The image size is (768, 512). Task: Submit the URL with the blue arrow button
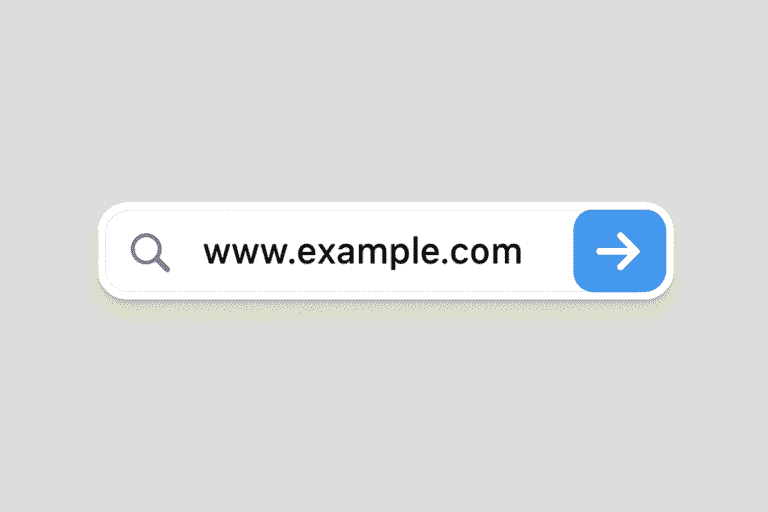point(620,251)
